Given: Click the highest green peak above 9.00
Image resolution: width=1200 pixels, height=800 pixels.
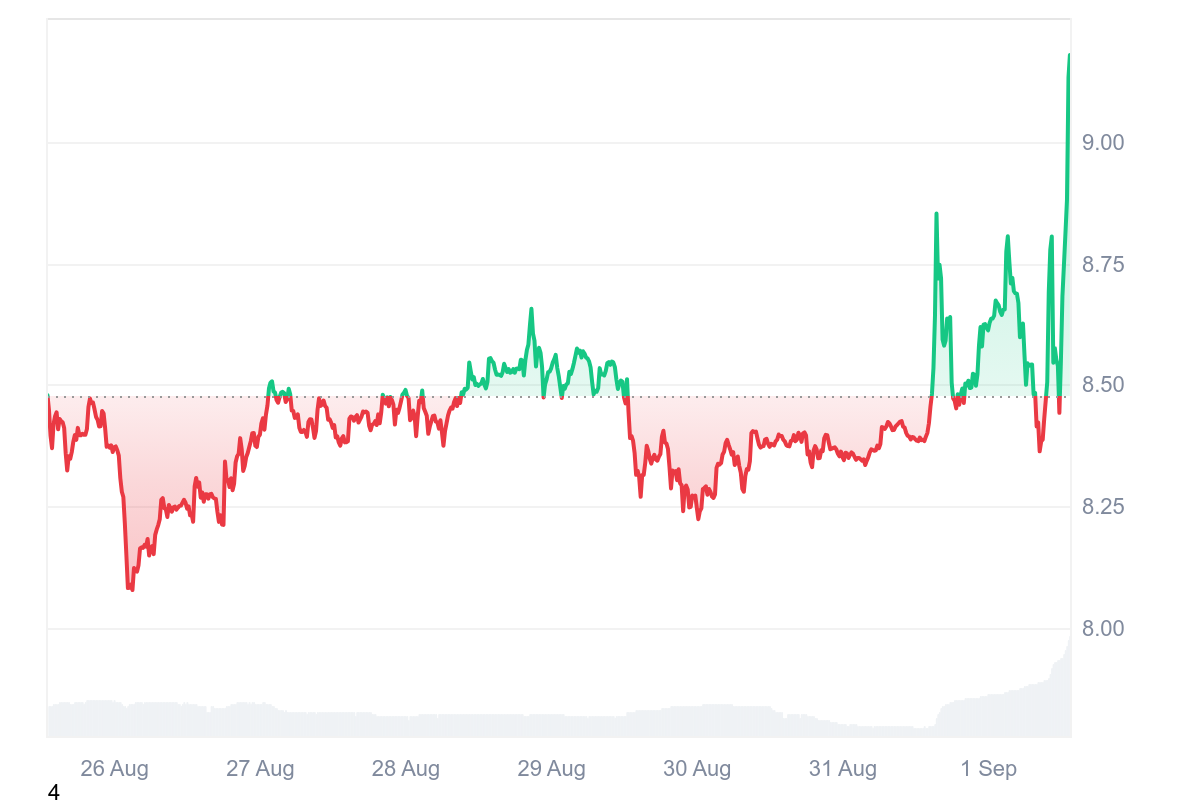Looking at the screenshot, I should [x=1068, y=57].
